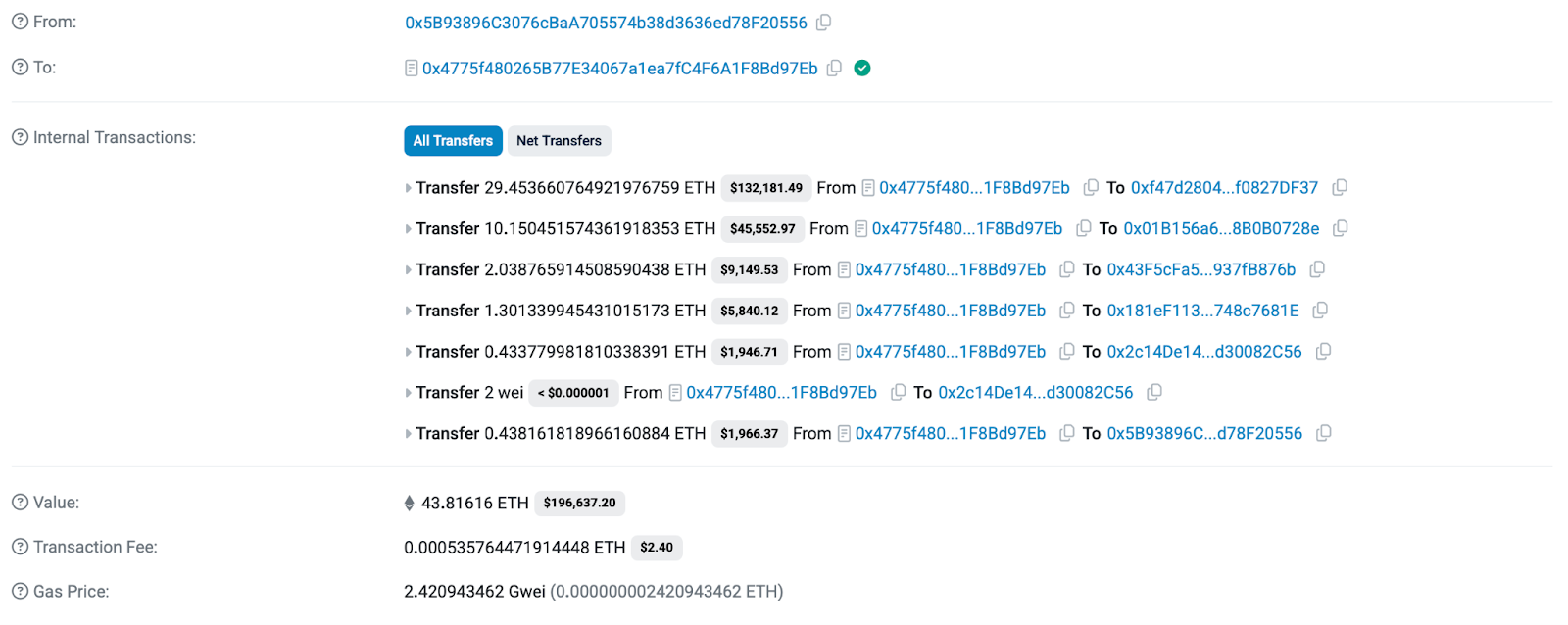The image size is (1568, 625).
Task: Click the $132,181.49 price badge
Action: (x=765, y=188)
